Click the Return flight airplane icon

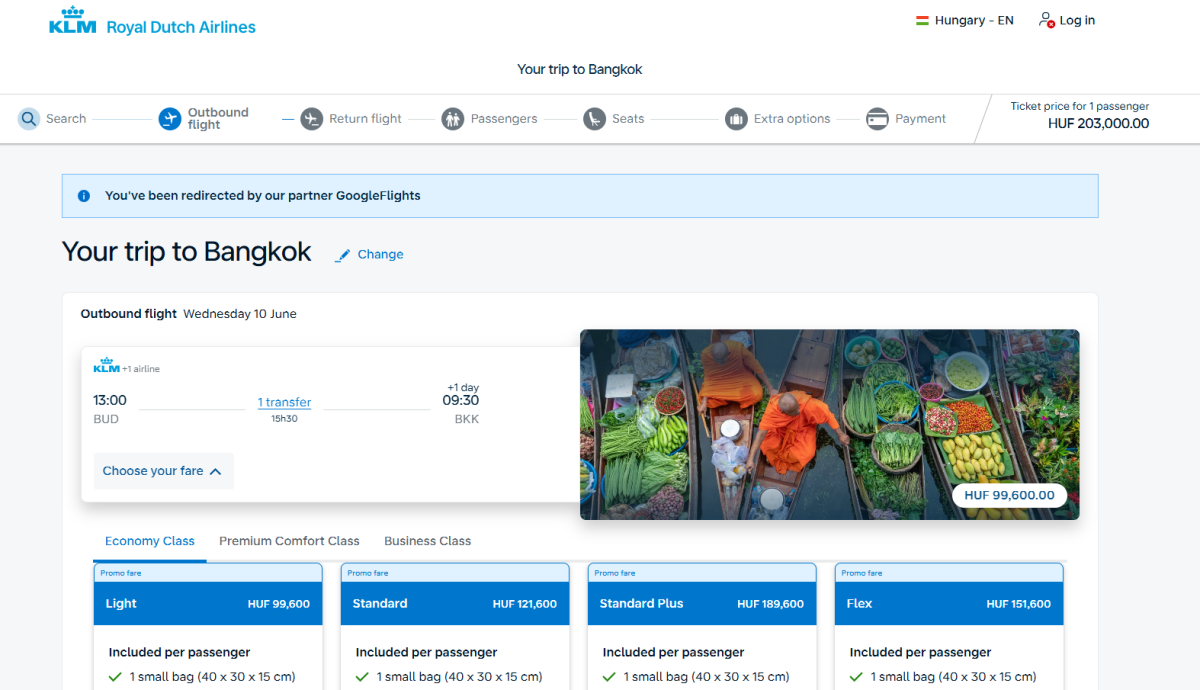click(312, 119)
